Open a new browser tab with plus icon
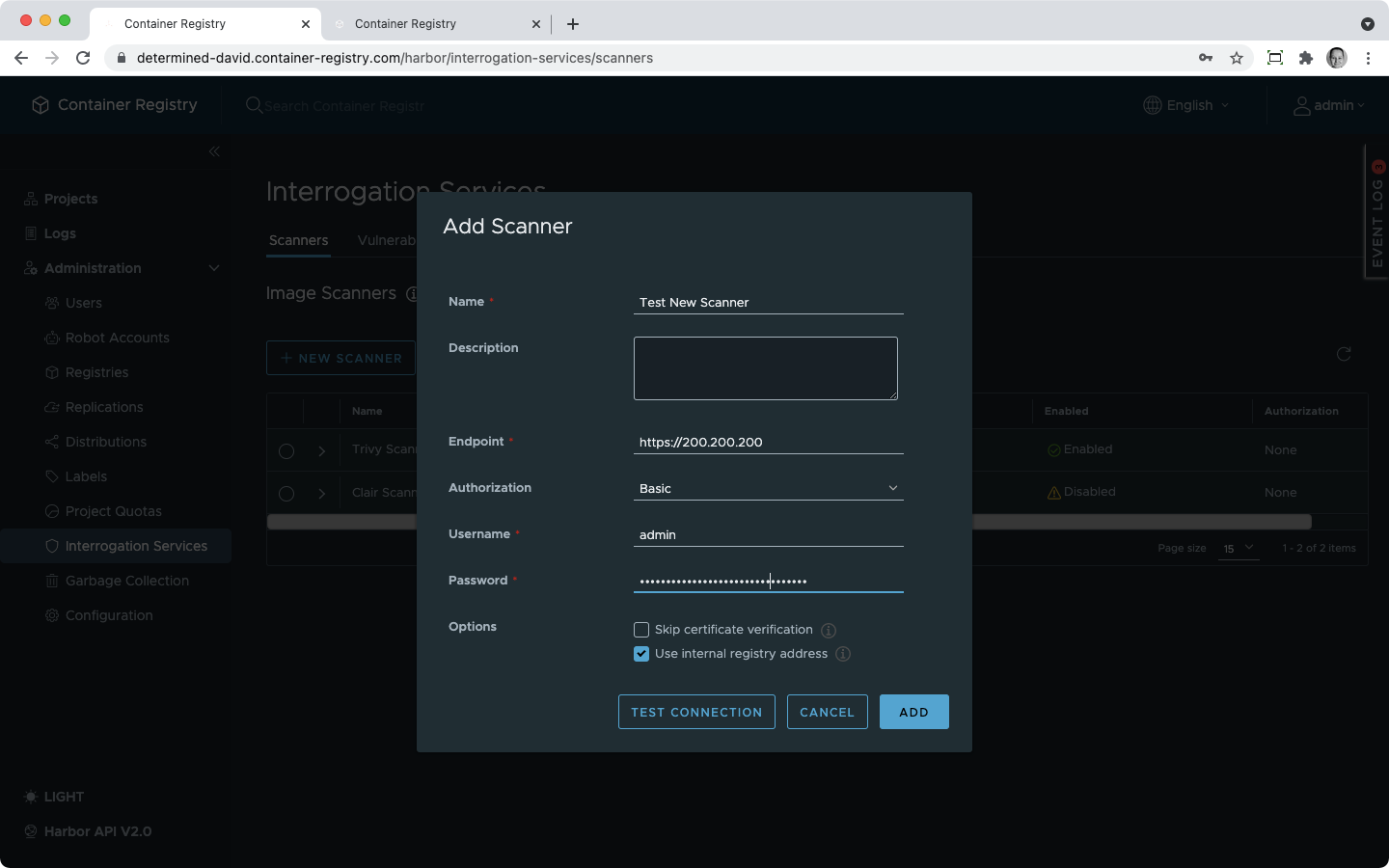This screenshot has height=868, width=1389. point(573,24)
